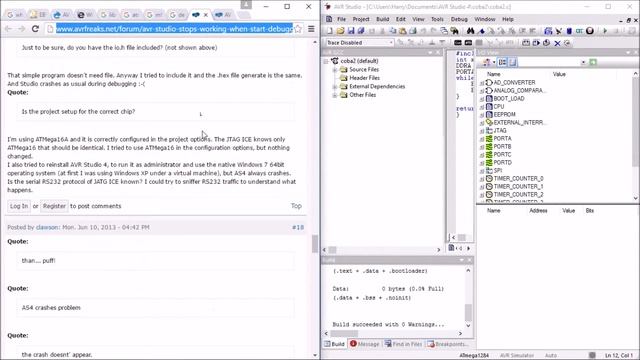Expand PORTB register group
This screenshot has height=360, width=640.
pyautogui.click(x=482, y=147)
